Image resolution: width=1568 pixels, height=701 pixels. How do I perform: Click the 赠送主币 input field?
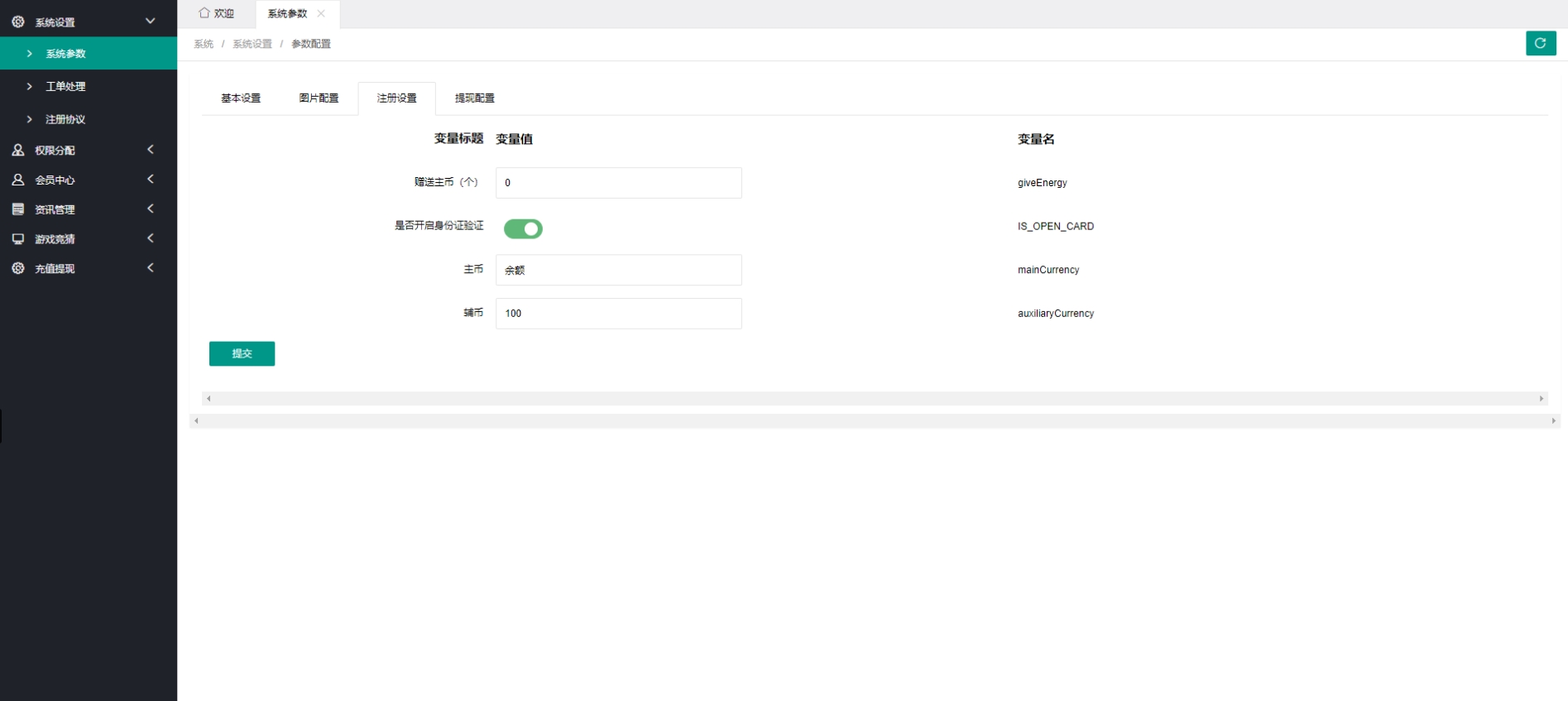pos(618,183)
